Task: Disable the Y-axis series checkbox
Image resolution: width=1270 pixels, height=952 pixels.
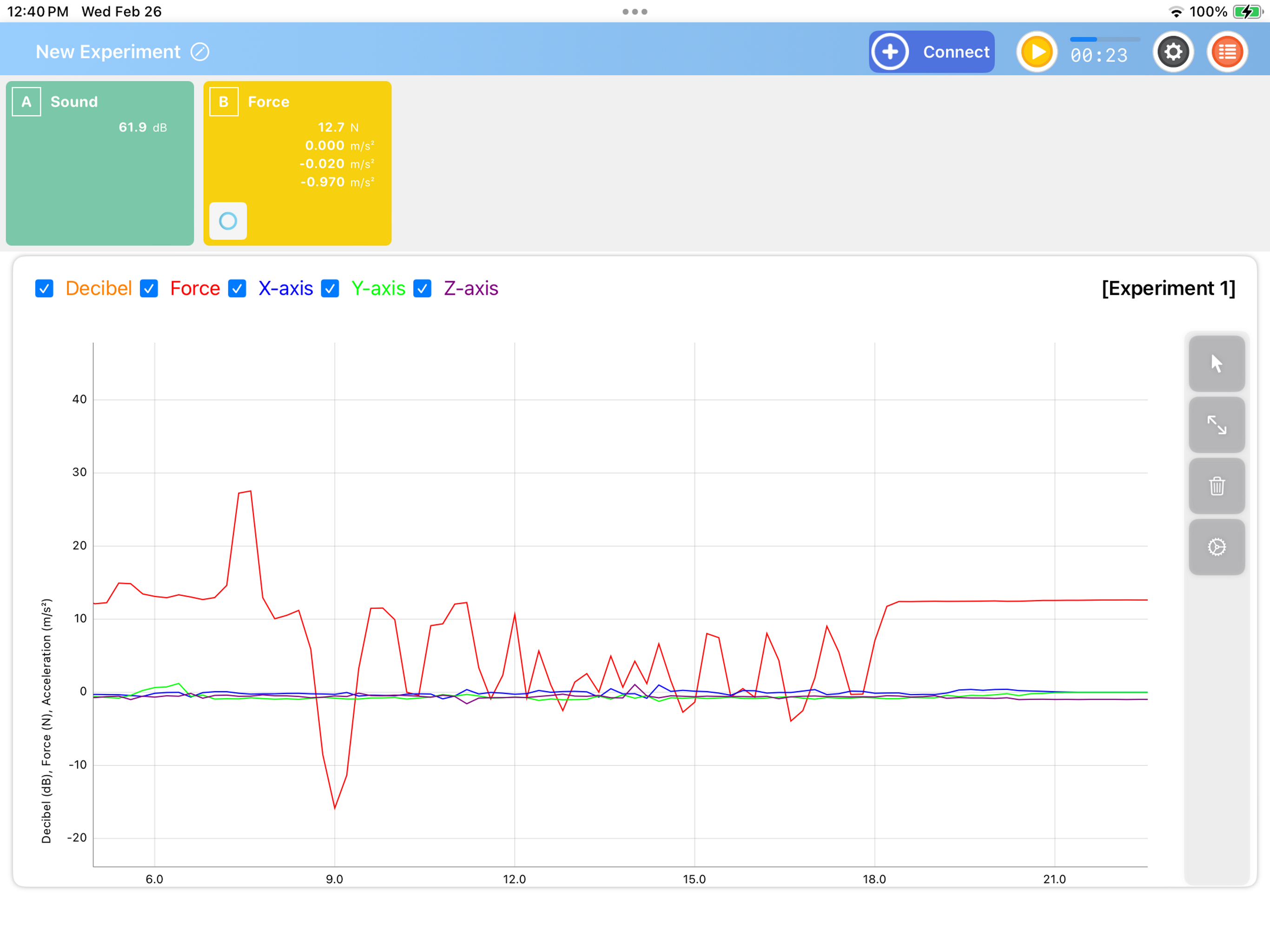Action: point(330,288)
